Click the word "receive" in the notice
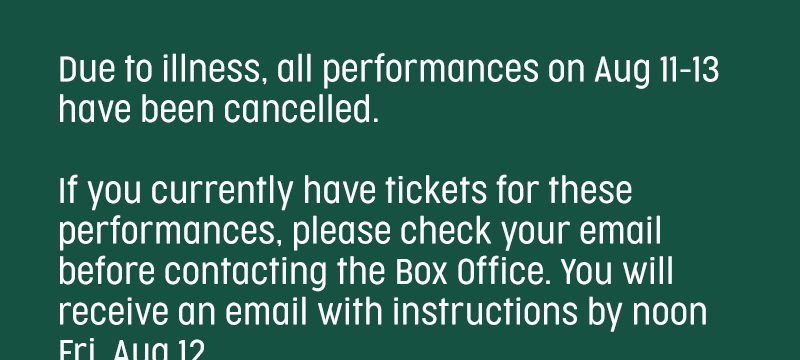800x360 pixels. (114, 313)
